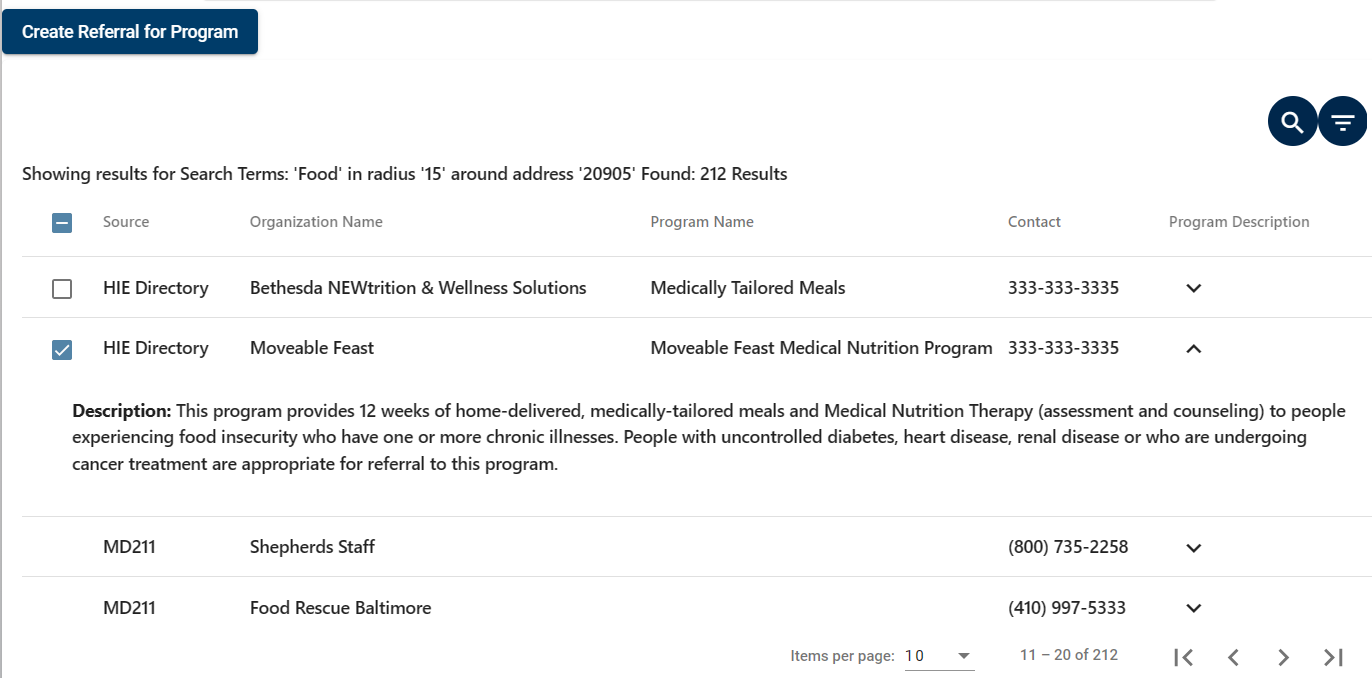Click the (410) 997-5333 contact number
The image size is (1372, 678).
1066,608
